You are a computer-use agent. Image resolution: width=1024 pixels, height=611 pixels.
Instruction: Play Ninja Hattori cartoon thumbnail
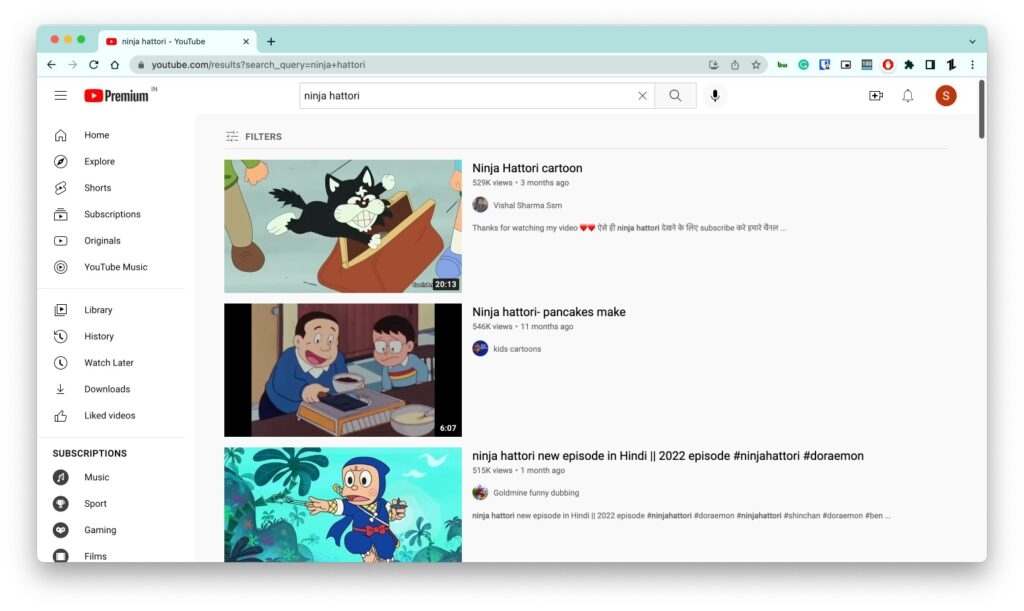point(343,227)
